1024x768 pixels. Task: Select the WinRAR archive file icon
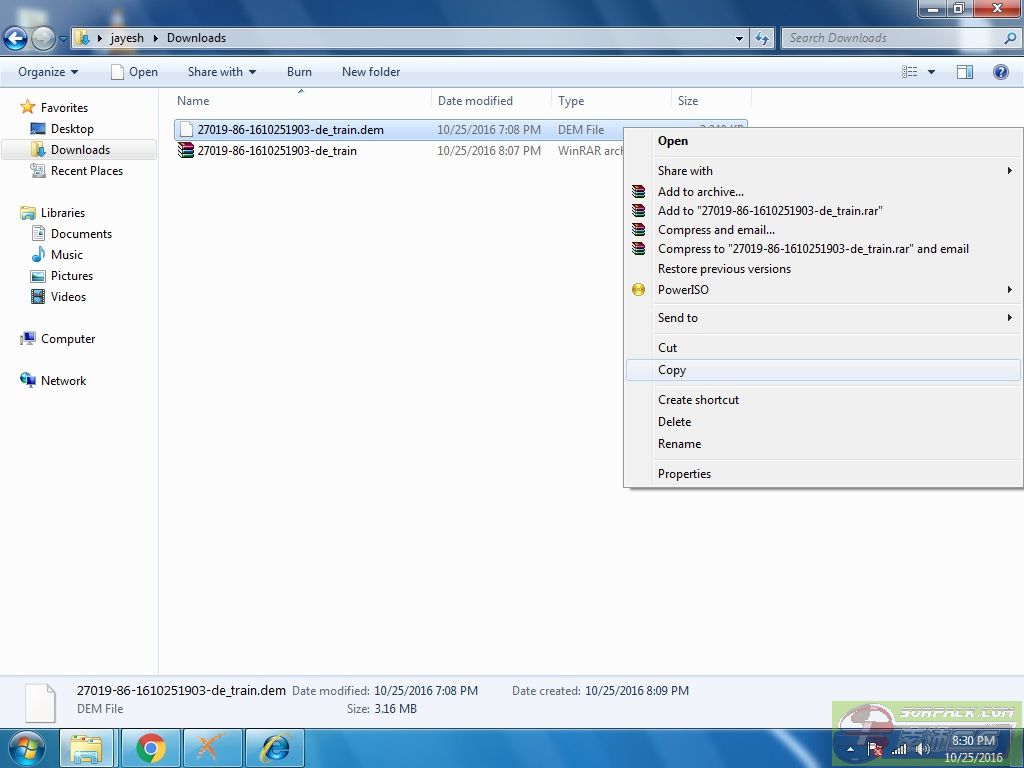pos(186,151)
